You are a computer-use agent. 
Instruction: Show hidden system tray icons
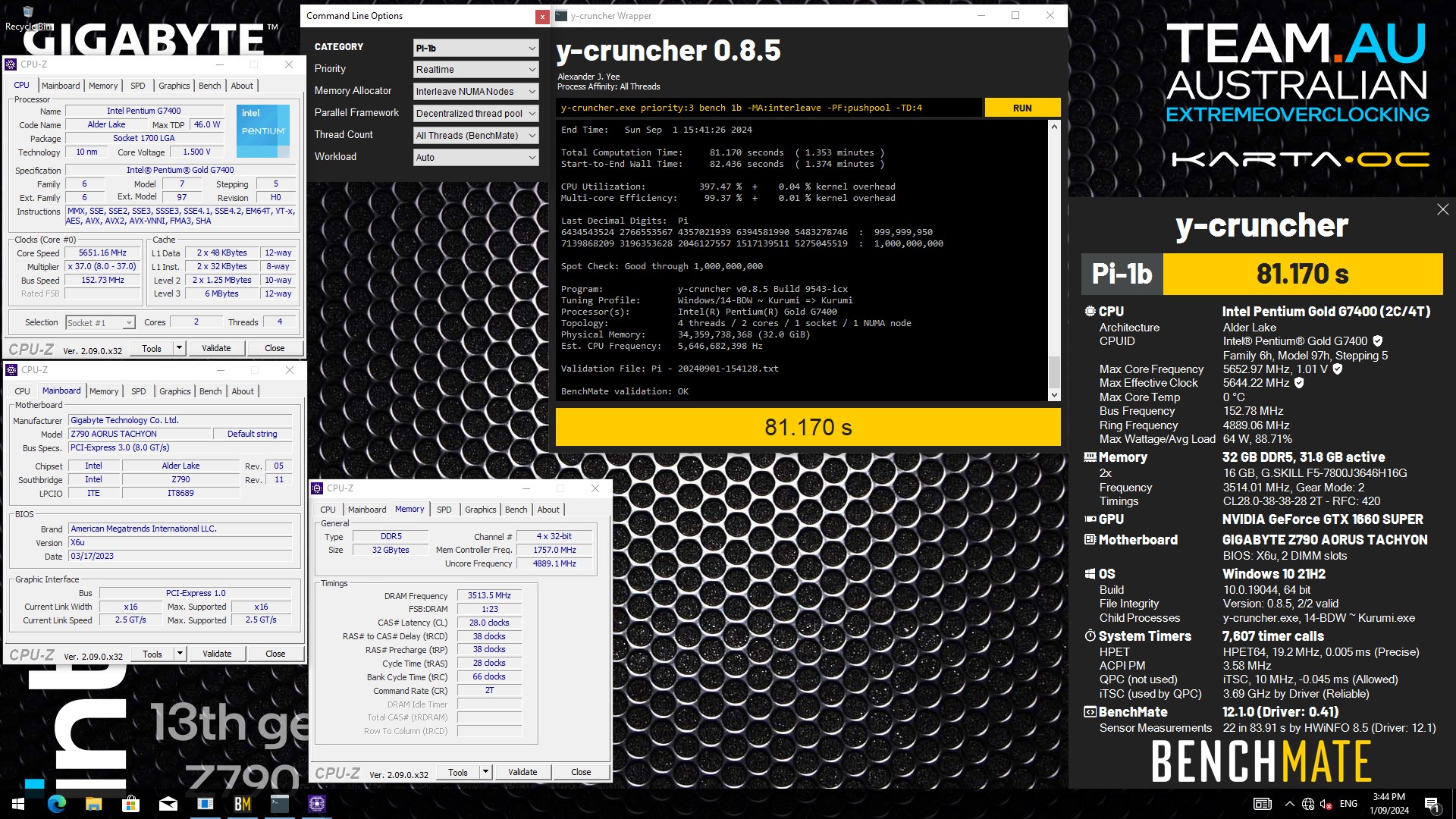point(1289,804)
